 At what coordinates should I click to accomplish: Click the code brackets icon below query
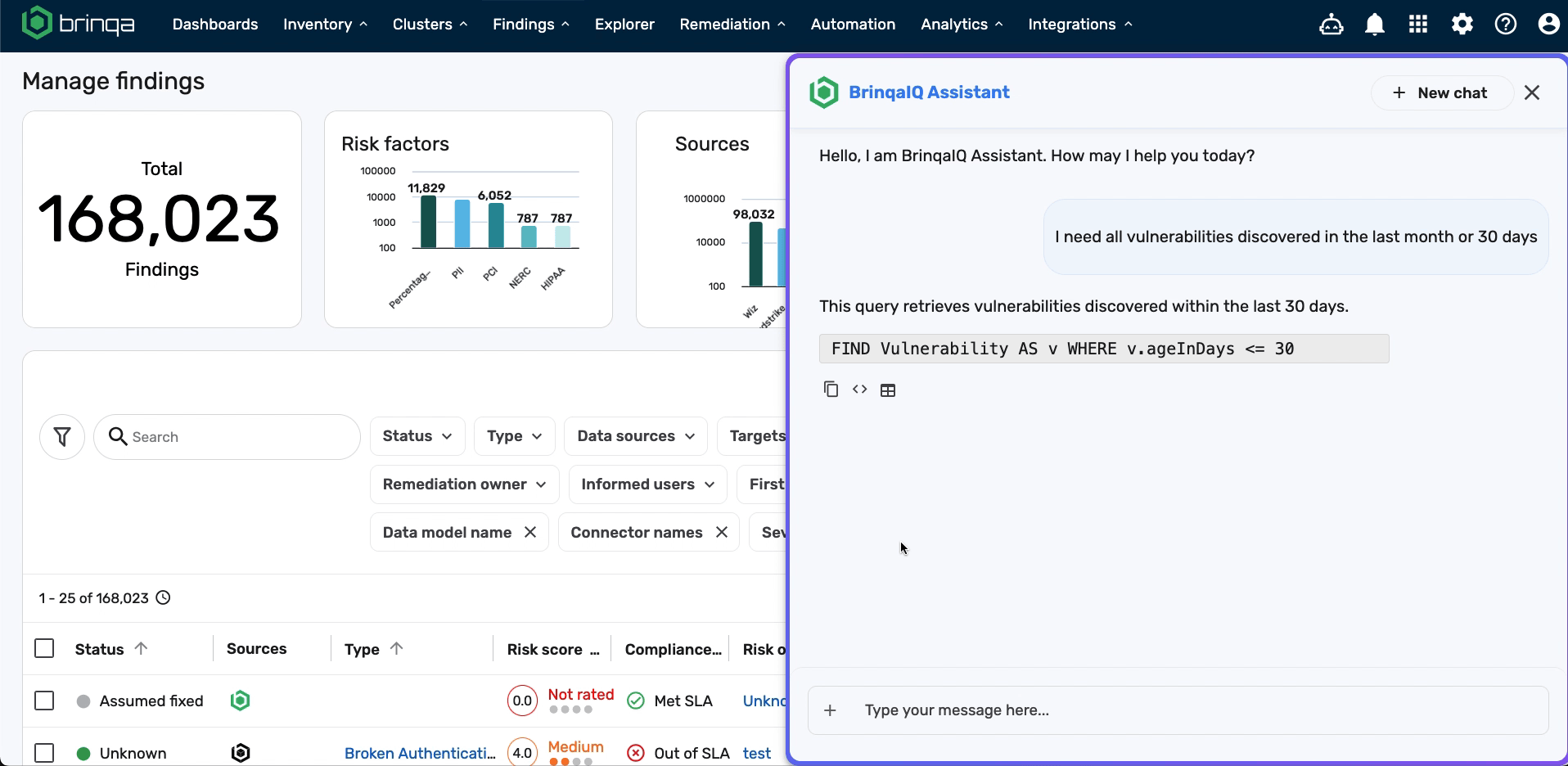[x=859, y=390]
